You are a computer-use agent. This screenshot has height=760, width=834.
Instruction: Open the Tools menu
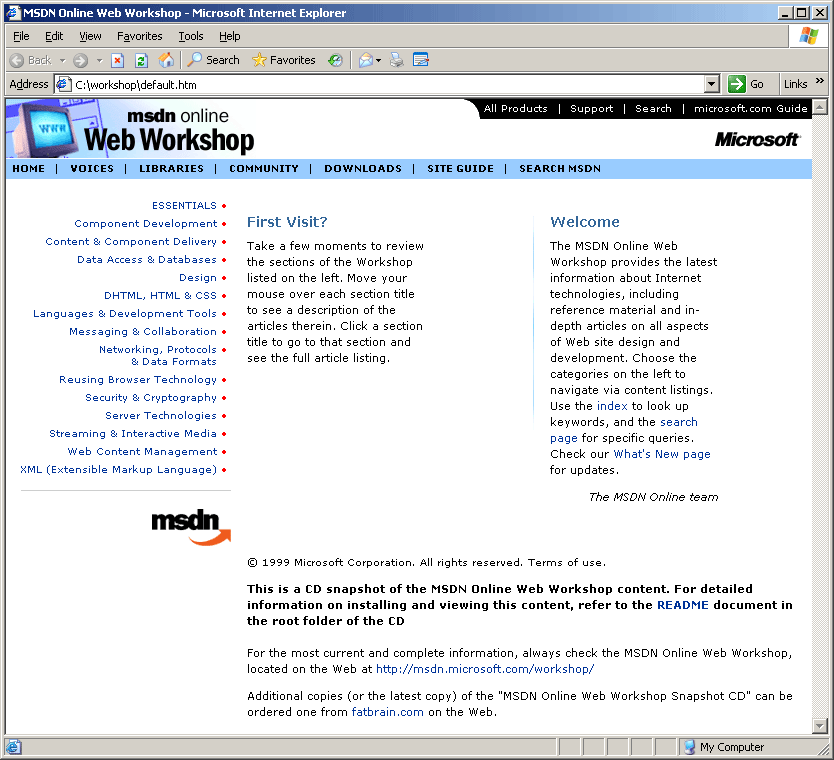click(x=190, y=36)
